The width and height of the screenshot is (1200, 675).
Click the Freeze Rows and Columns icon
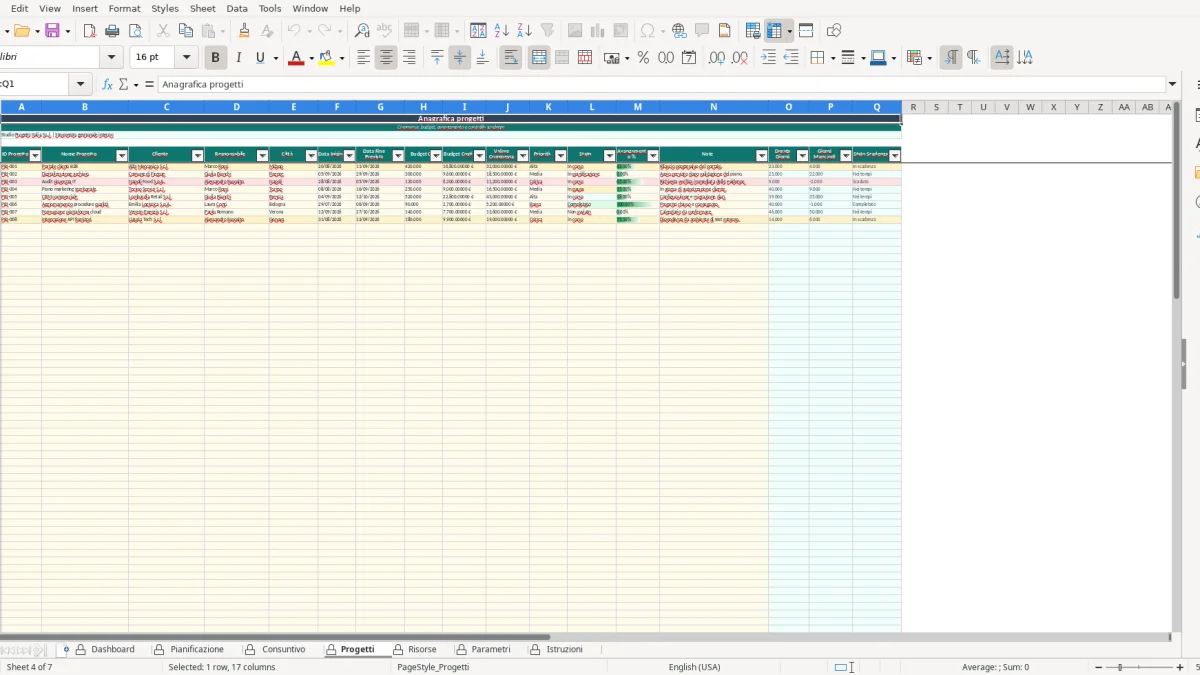[x=775, y=31]
